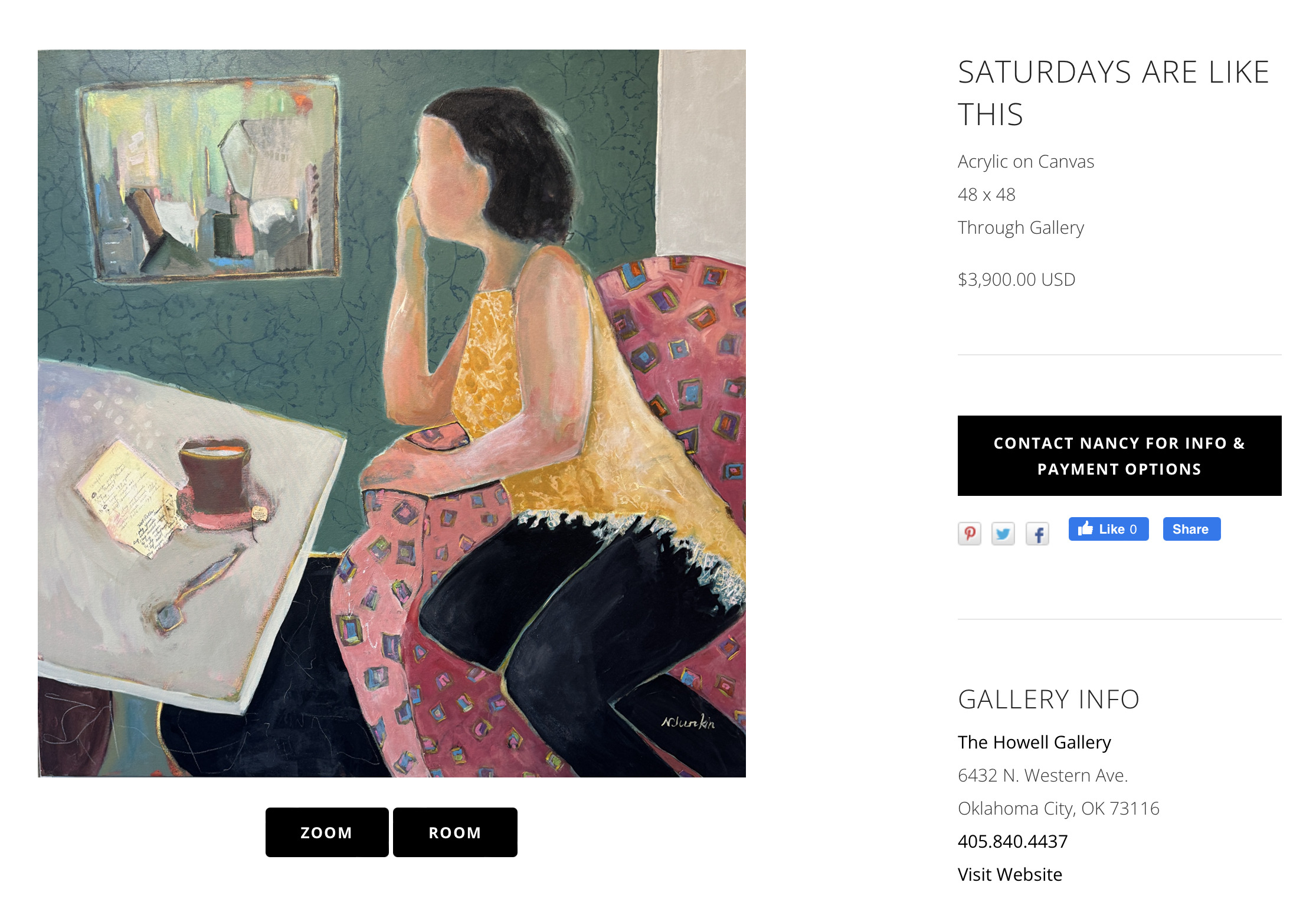
Task: Click the blue Facebook Share button
Action: point(1191,529)
